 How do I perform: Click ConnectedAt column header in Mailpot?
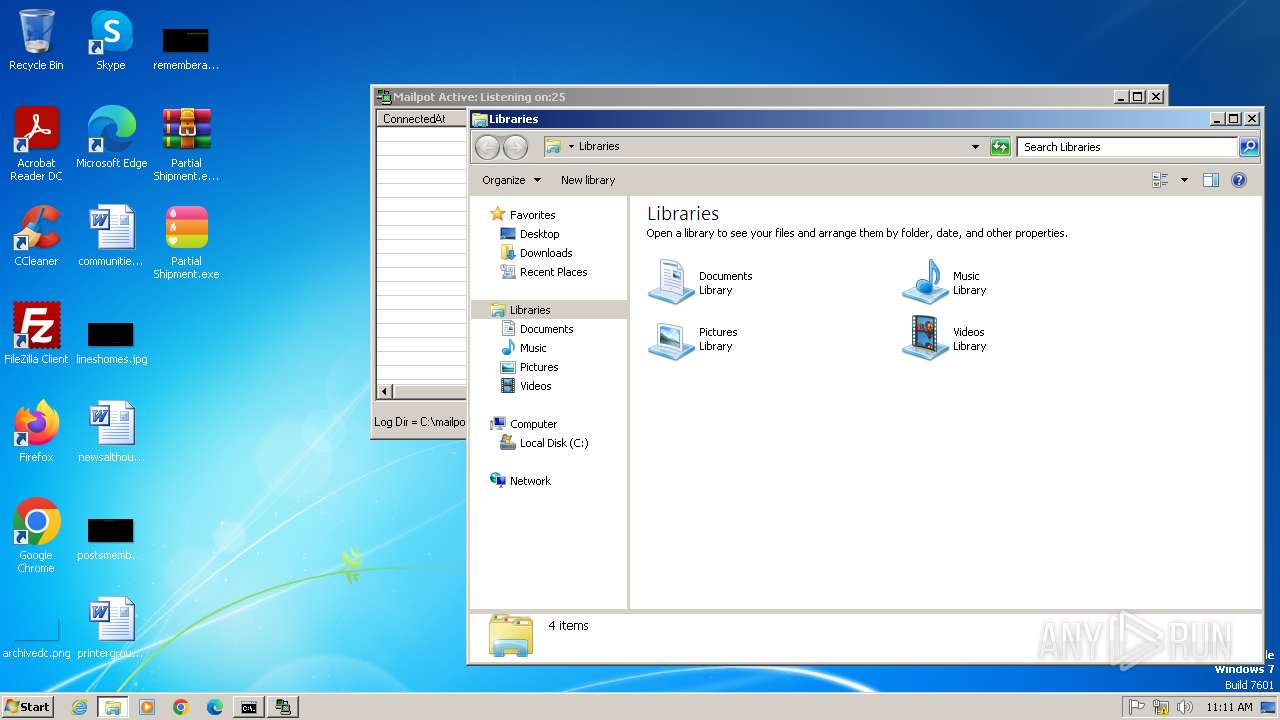pyautogui.click(x=421, y=119)
